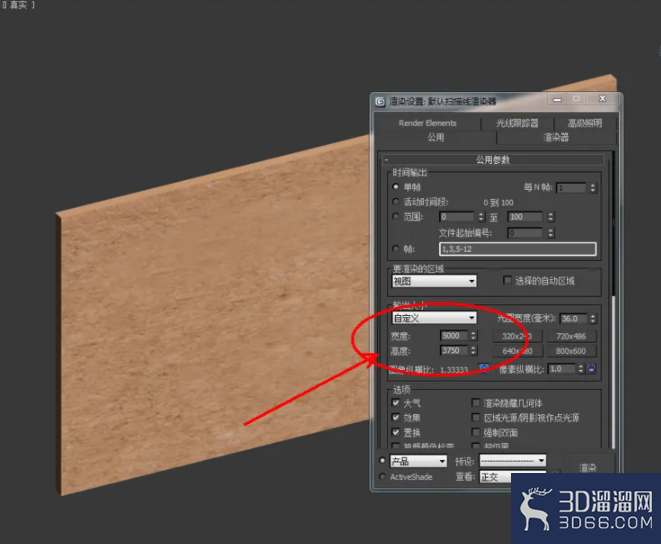
Task: Click the 高度 height spinner arrows
Action: pos(473,350)
